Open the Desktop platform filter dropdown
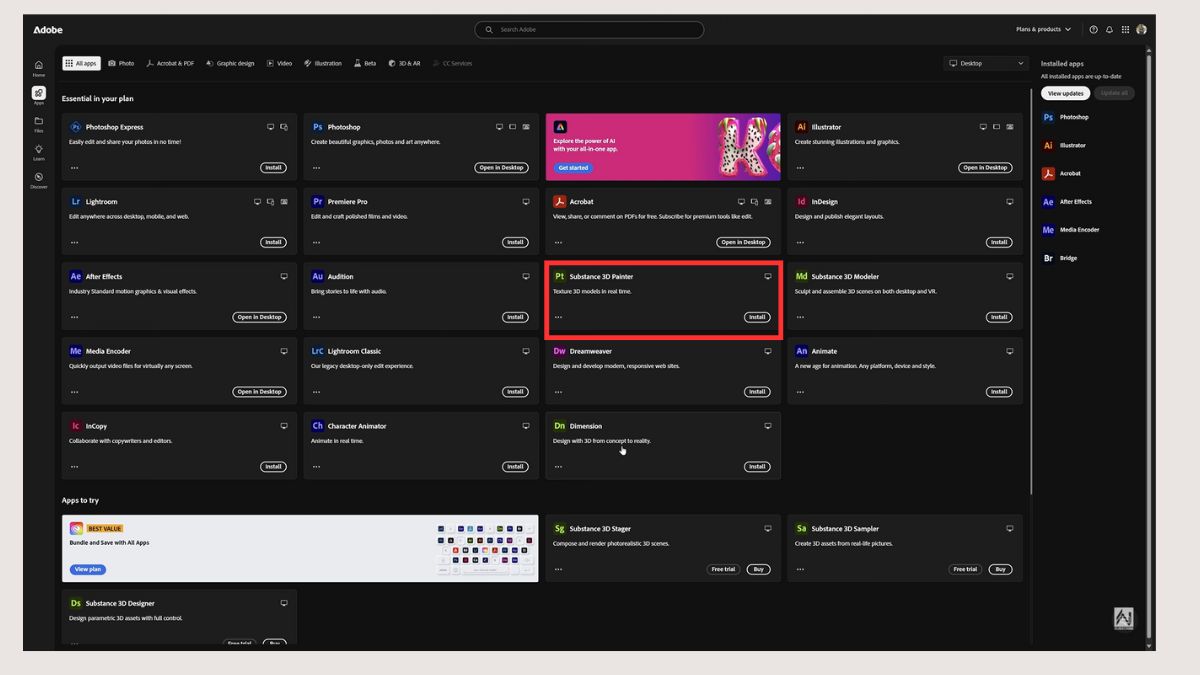 click(986, 63)
